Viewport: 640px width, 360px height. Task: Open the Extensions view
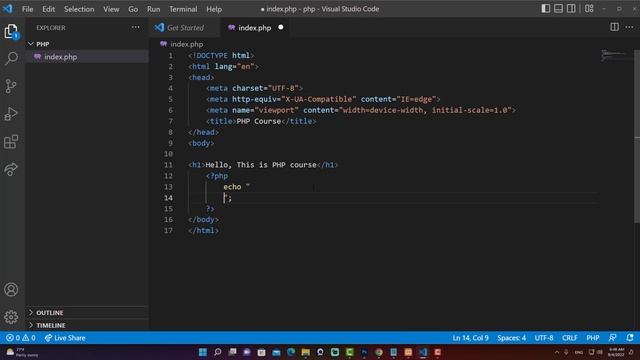(11, 142)
